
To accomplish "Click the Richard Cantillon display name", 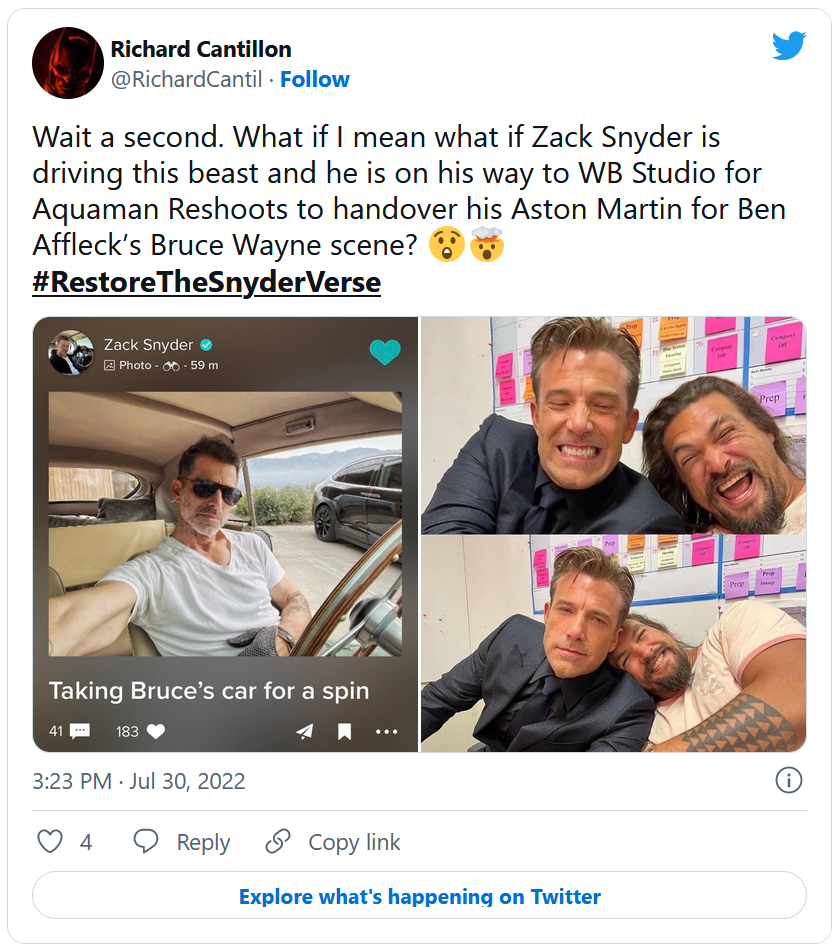I will (x=202, y=49).
